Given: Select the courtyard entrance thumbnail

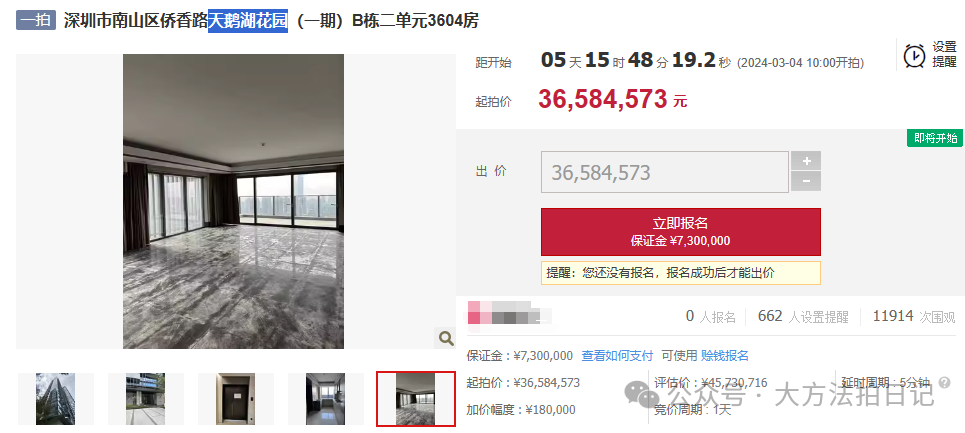Looking at the screenshot, I should pos(145,399).
